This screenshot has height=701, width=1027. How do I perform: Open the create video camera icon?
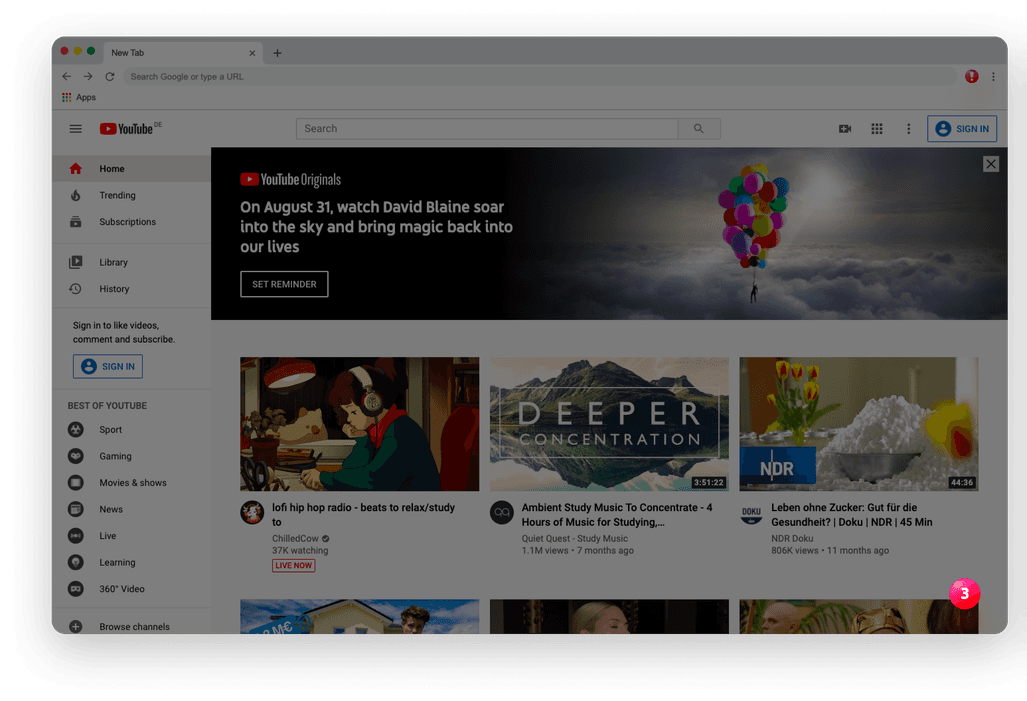point(845,129)
